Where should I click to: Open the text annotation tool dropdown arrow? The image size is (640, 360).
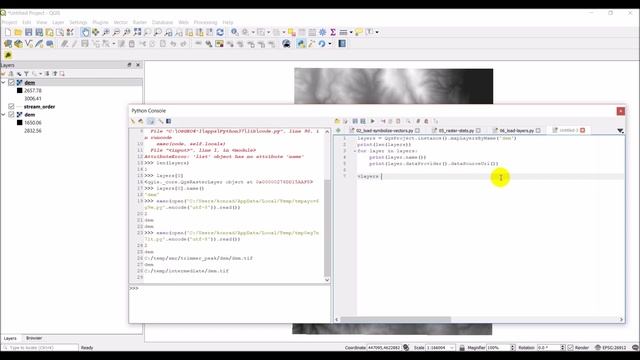click(x=377, y=32)
